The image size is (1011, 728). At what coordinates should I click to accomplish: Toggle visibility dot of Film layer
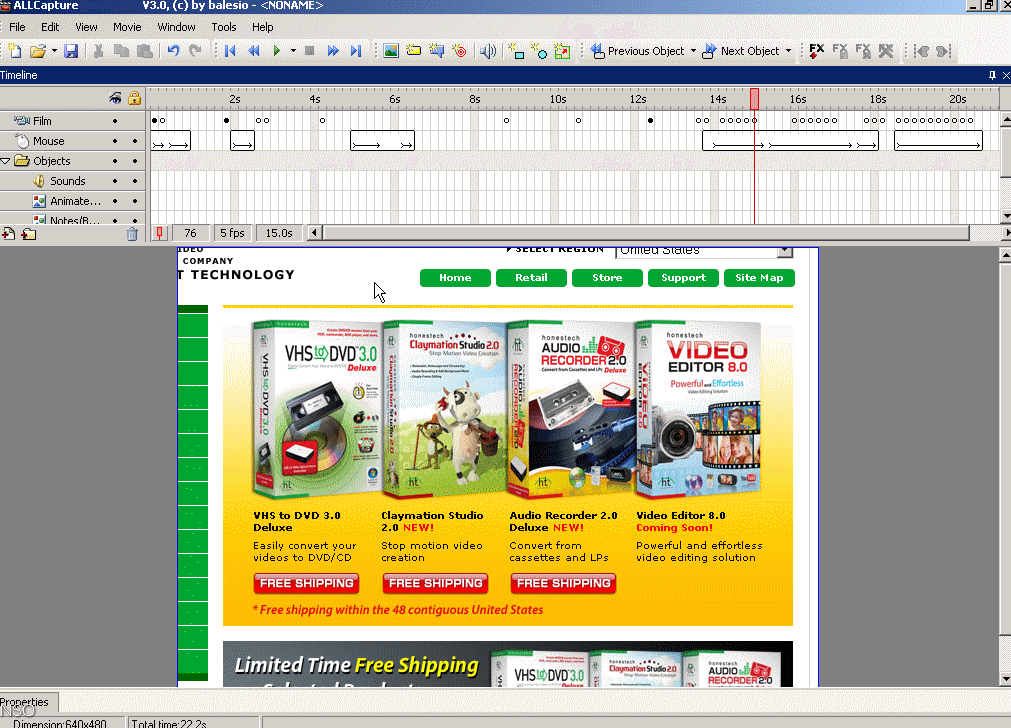click(115, 121)
